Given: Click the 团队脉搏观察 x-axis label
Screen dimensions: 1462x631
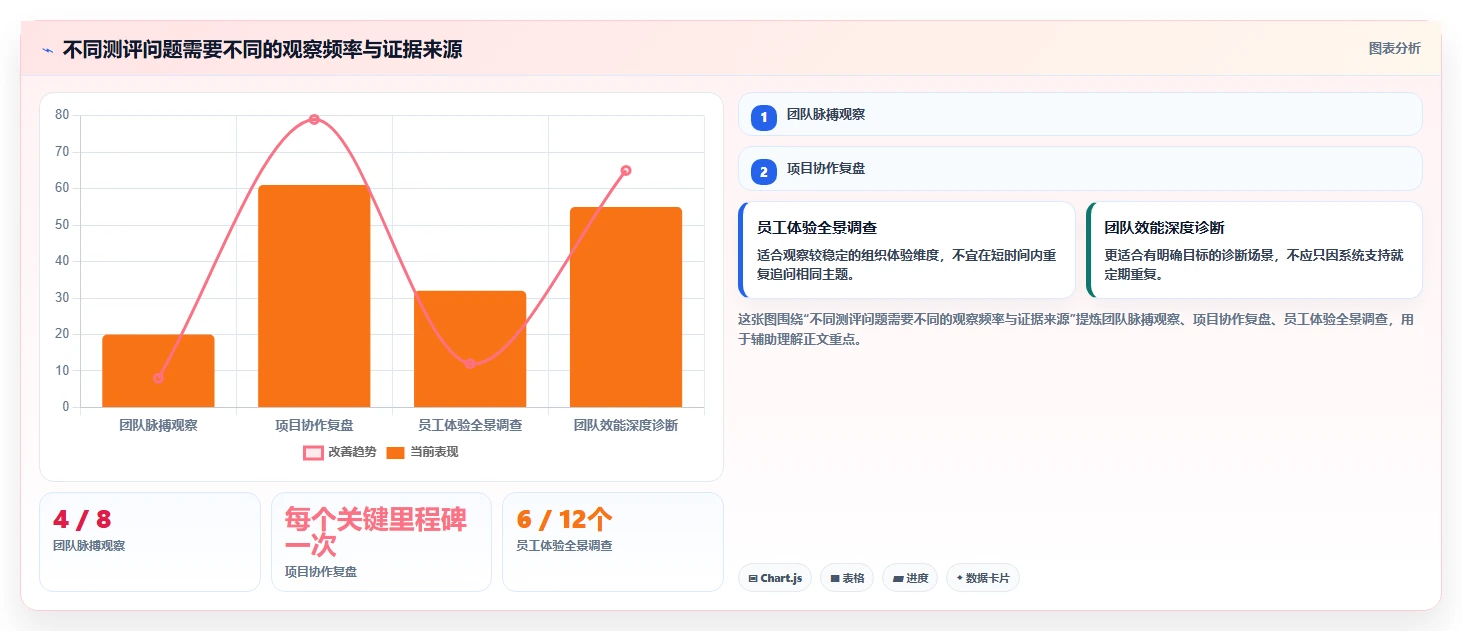Looking at the screenshot, I should [158, 425].
